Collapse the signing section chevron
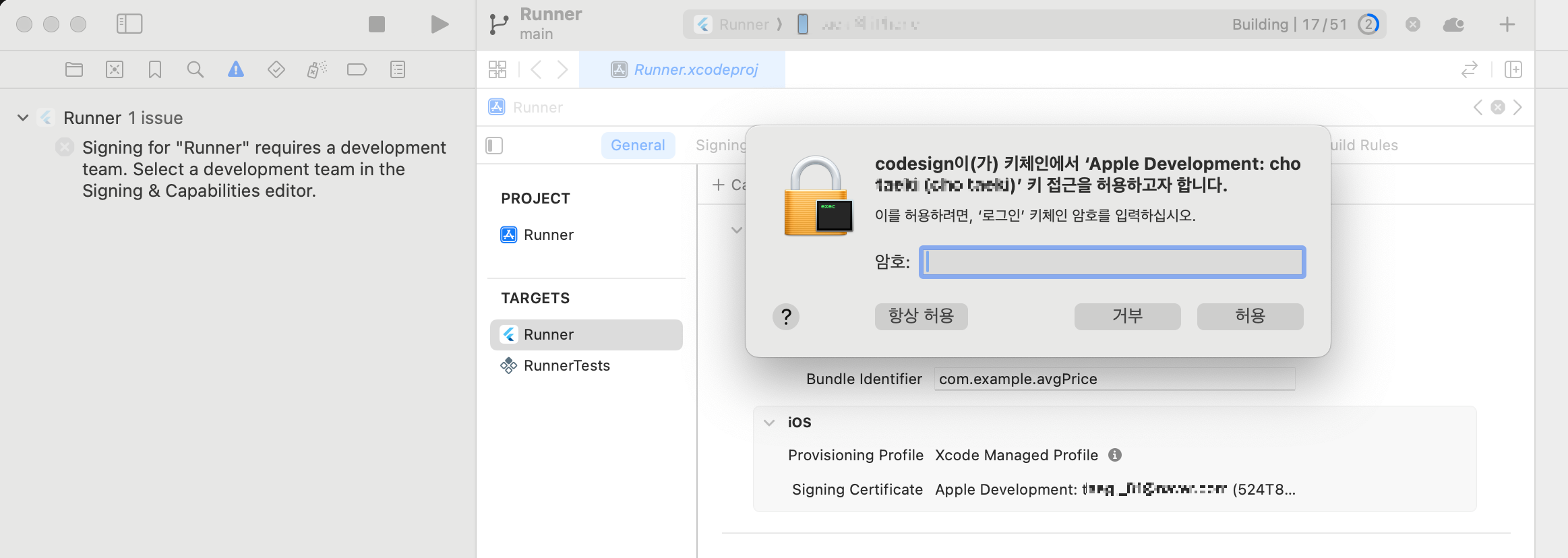The image size is (1568, 558). 737,230
